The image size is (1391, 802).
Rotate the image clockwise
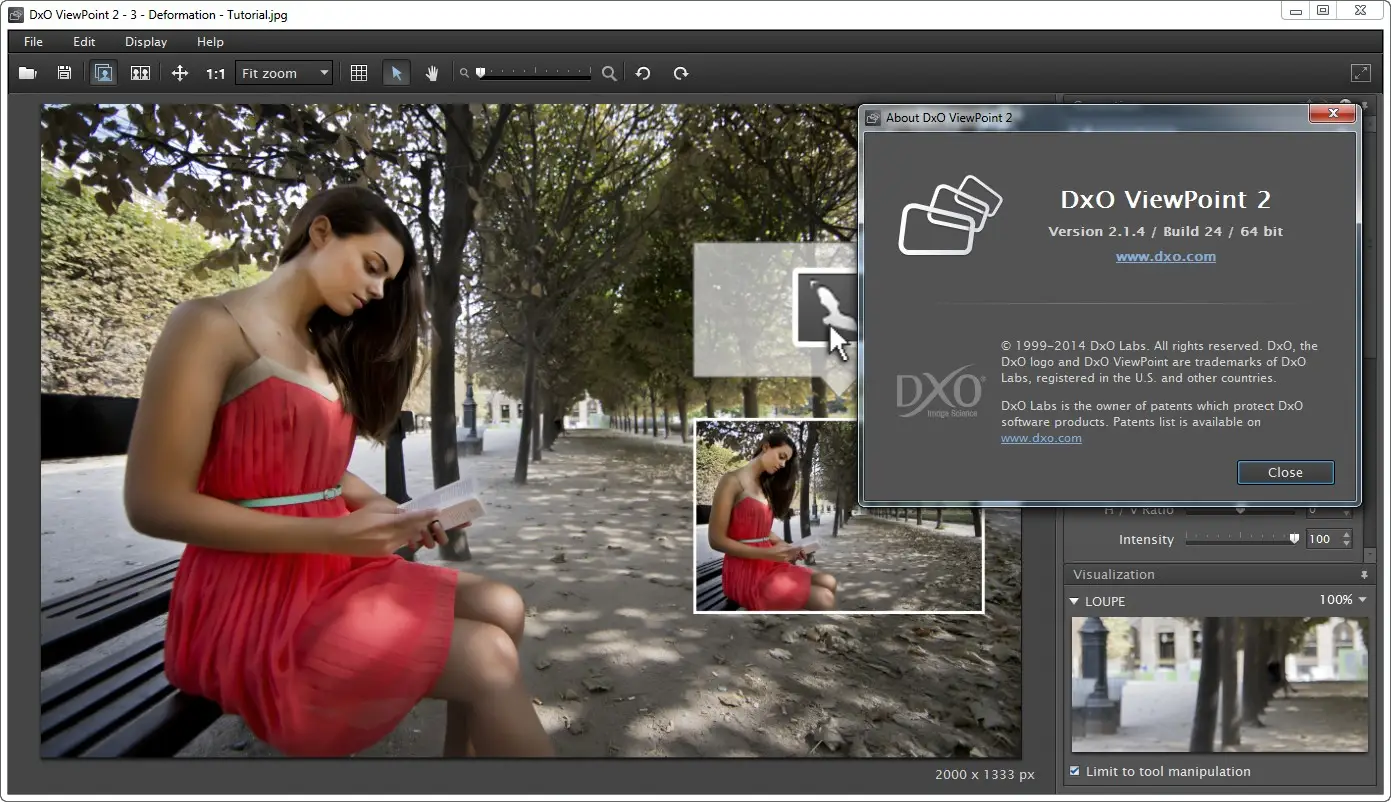point(681,73)
